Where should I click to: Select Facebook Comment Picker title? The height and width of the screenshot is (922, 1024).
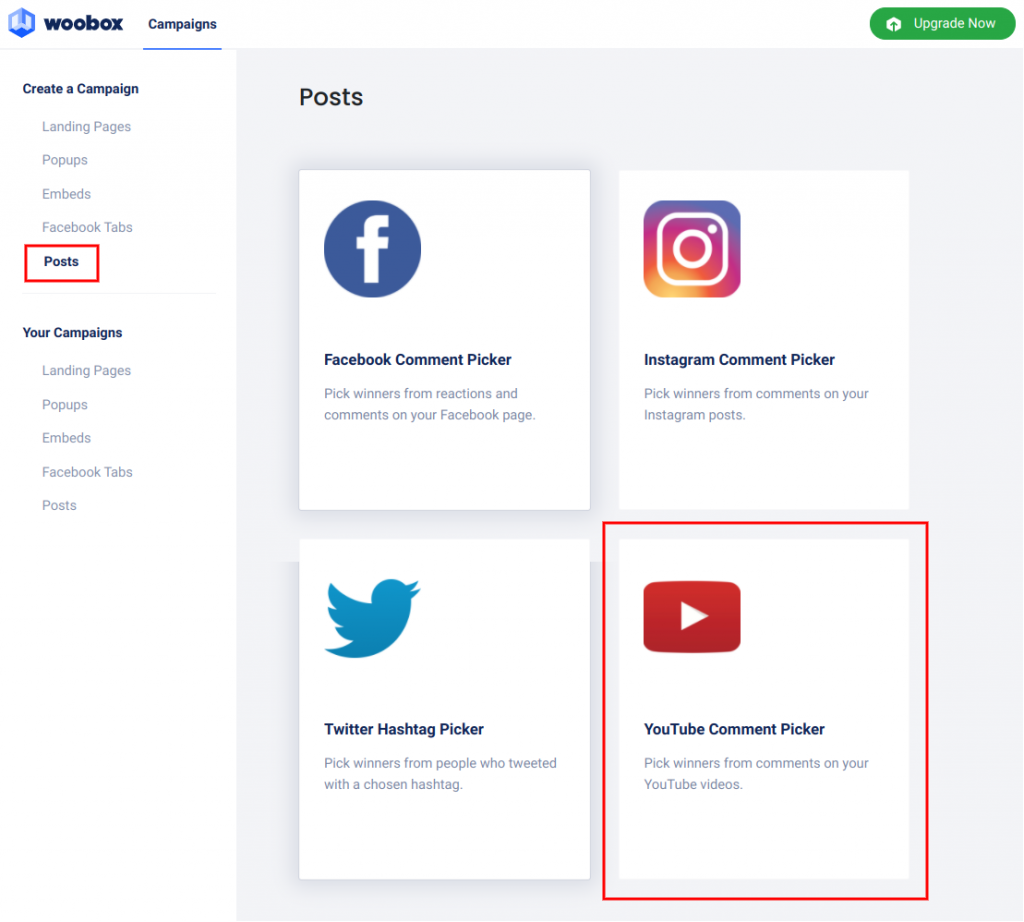[417, 360]
